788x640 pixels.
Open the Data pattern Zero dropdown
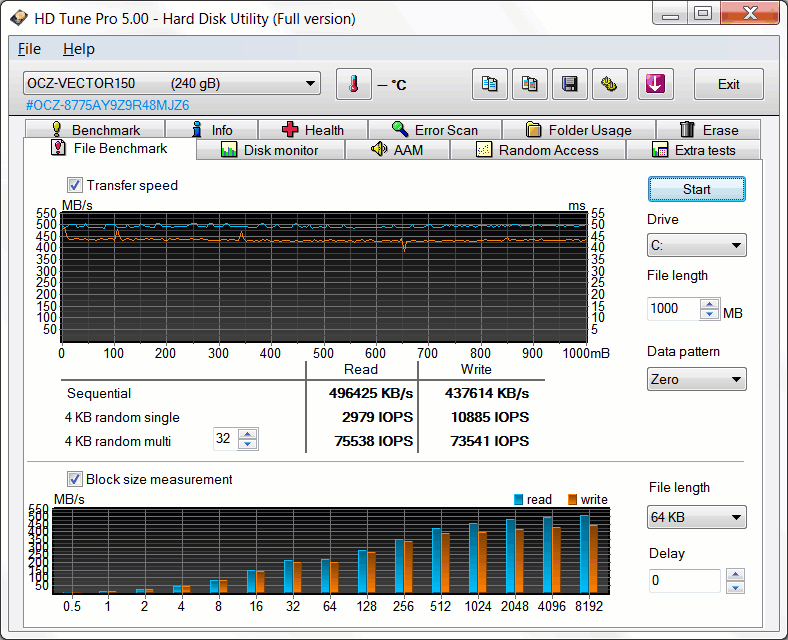697,379
